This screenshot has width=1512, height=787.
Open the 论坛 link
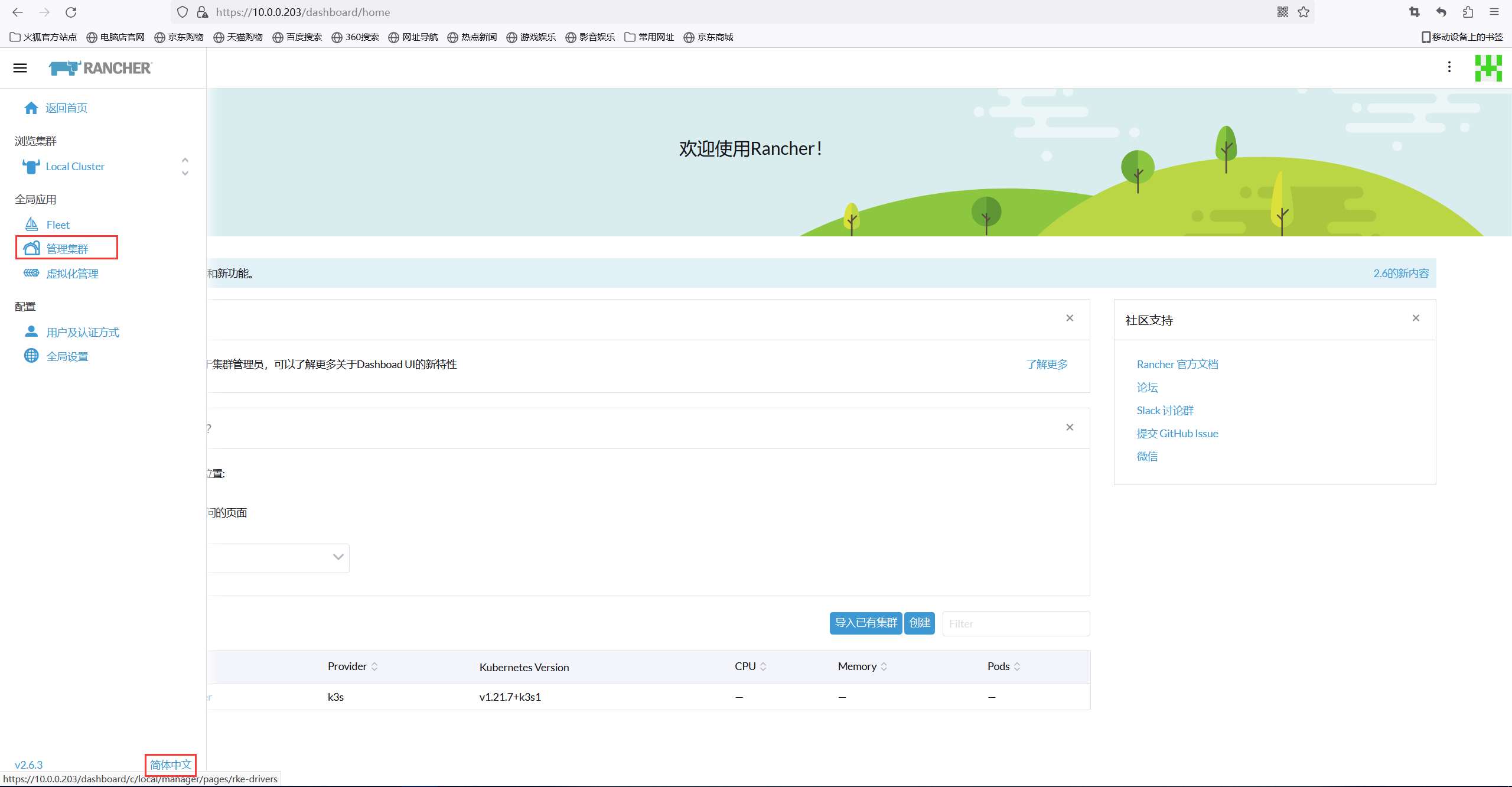[x=1147, y=387]
